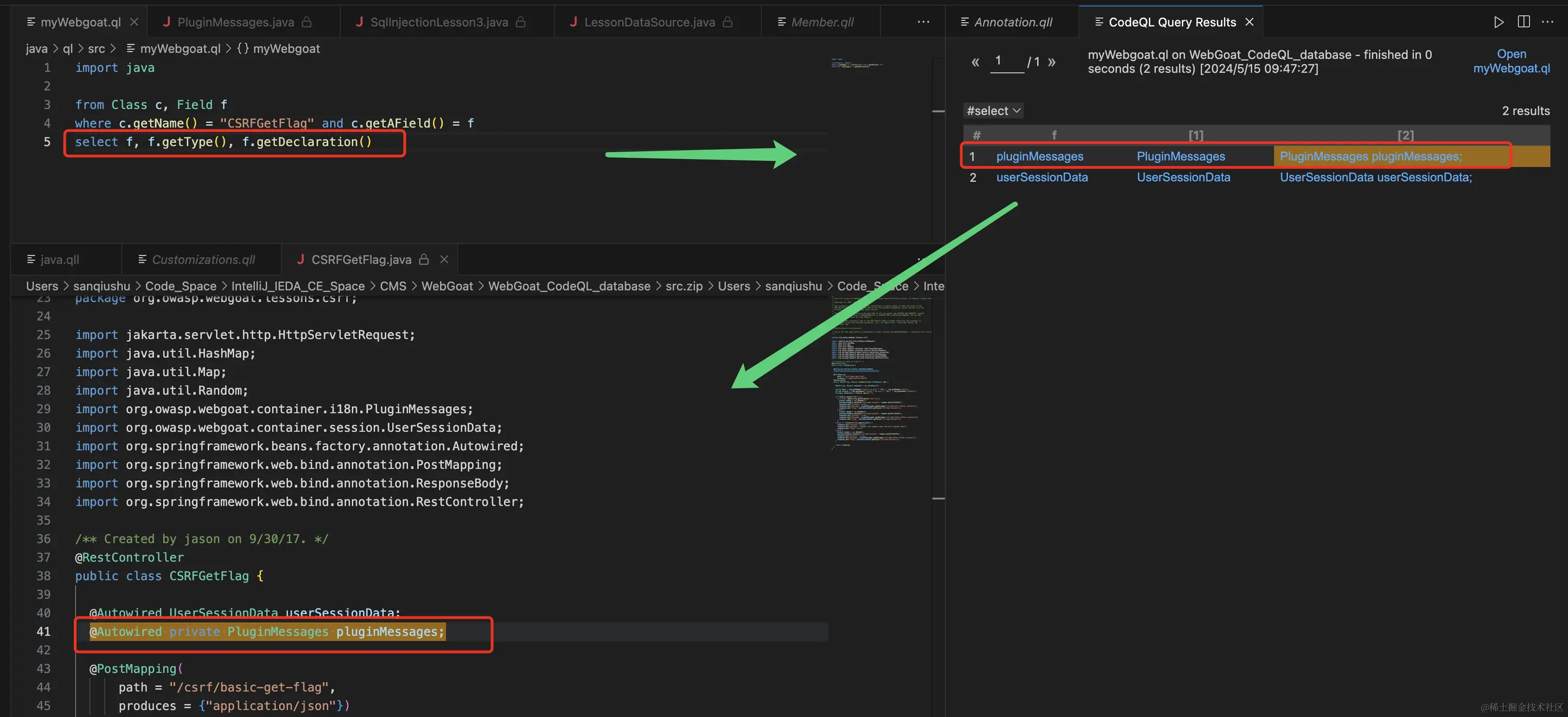The image size is (1568, 717).
Task: Switch to the myWebgoat.ql editor tab
Action: (80, 22)
